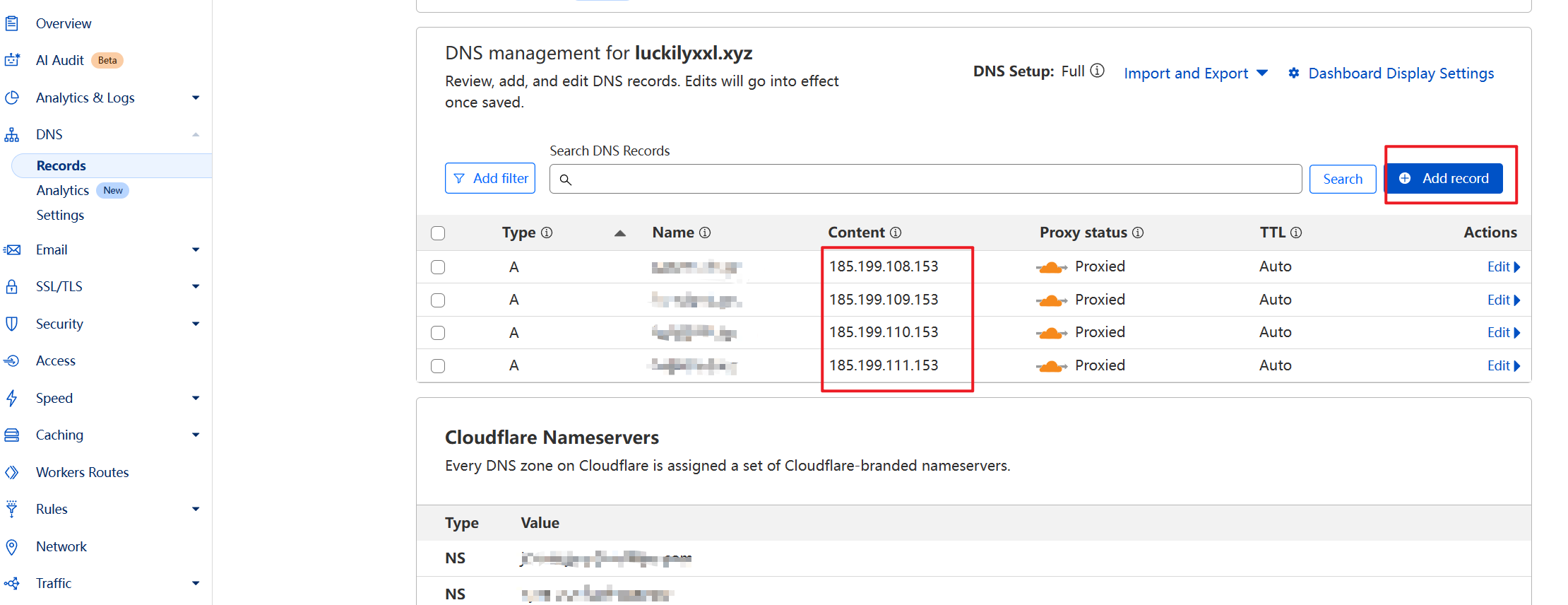Click the Access sidebar item
This screenshot has width=1568, height=605.
click(x=56, y=360)
